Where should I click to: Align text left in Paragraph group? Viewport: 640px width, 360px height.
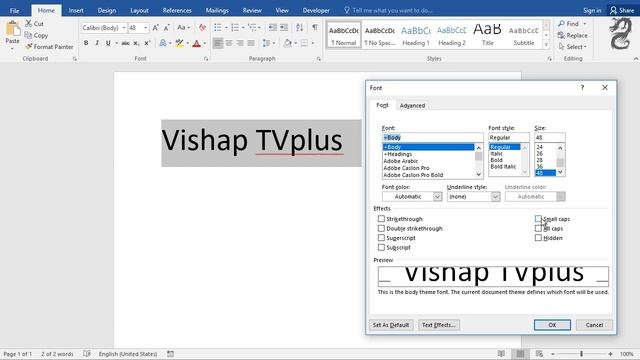coord(218,43)
